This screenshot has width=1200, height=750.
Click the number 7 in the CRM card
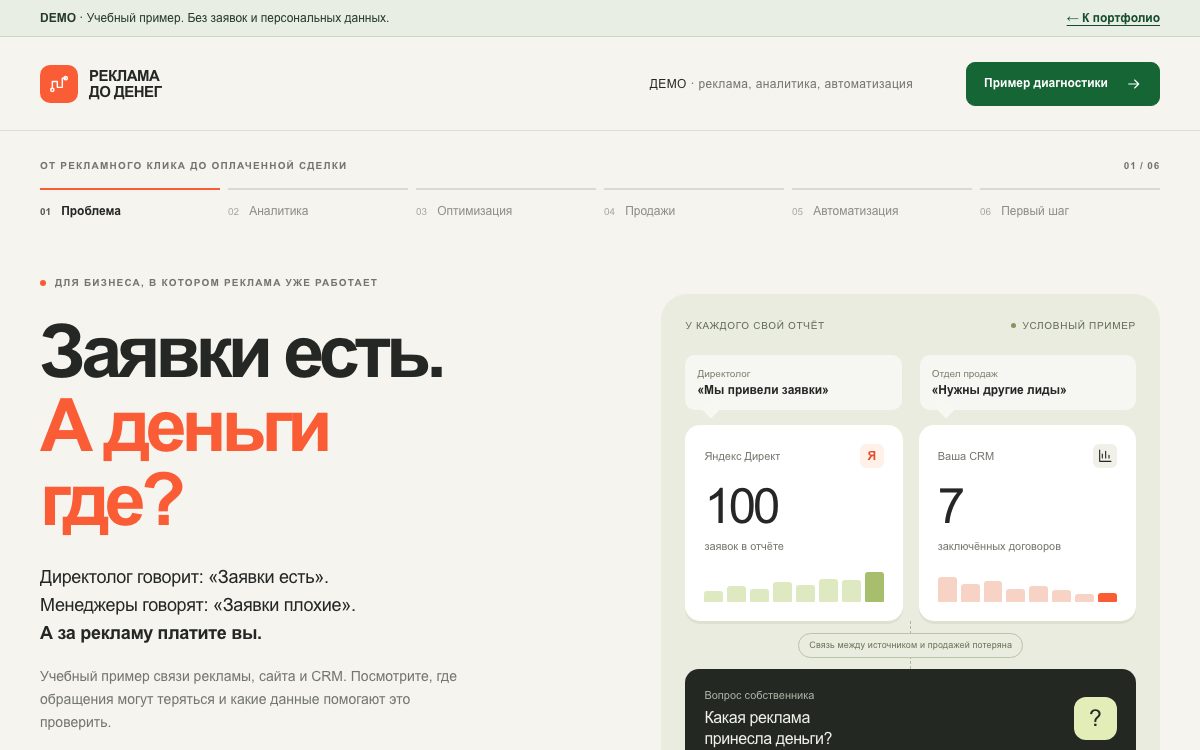pos(950,506)
